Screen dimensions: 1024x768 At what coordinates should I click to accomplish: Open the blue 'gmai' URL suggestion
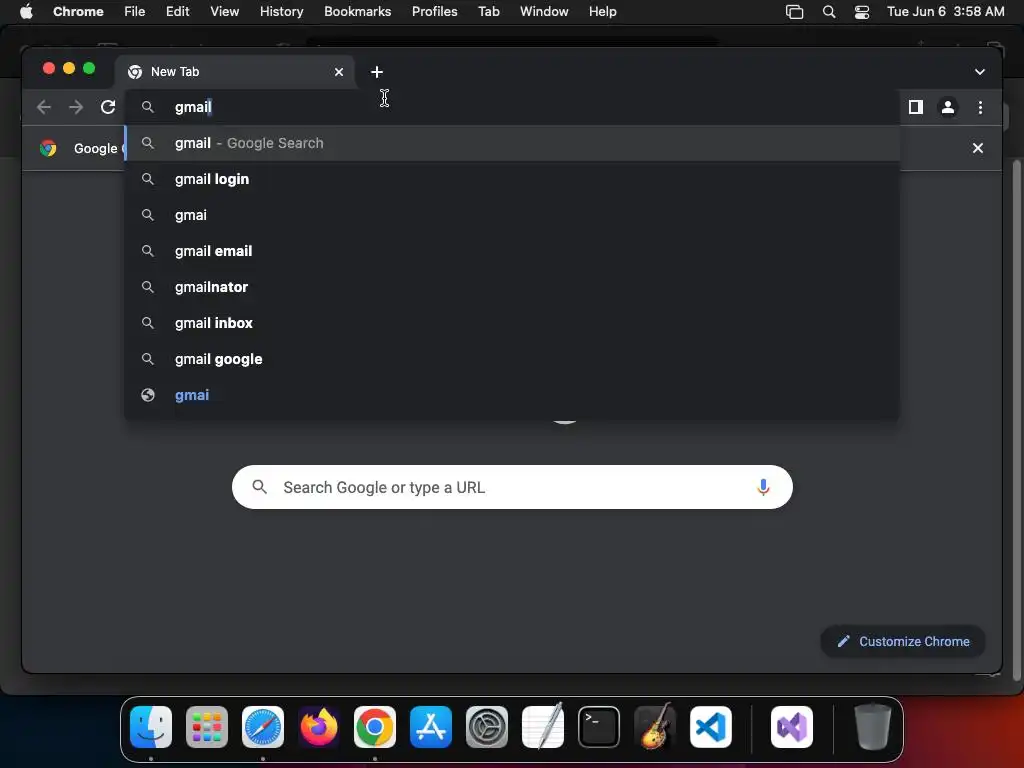(x=513, y=395)
